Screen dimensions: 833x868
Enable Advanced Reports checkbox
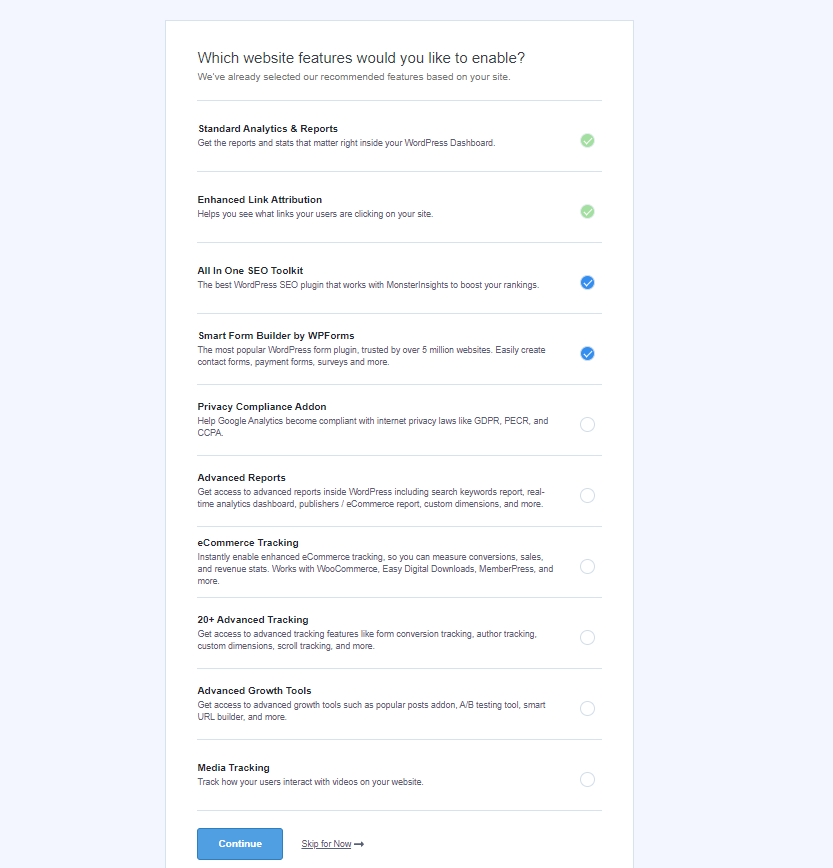pos(587,495)
